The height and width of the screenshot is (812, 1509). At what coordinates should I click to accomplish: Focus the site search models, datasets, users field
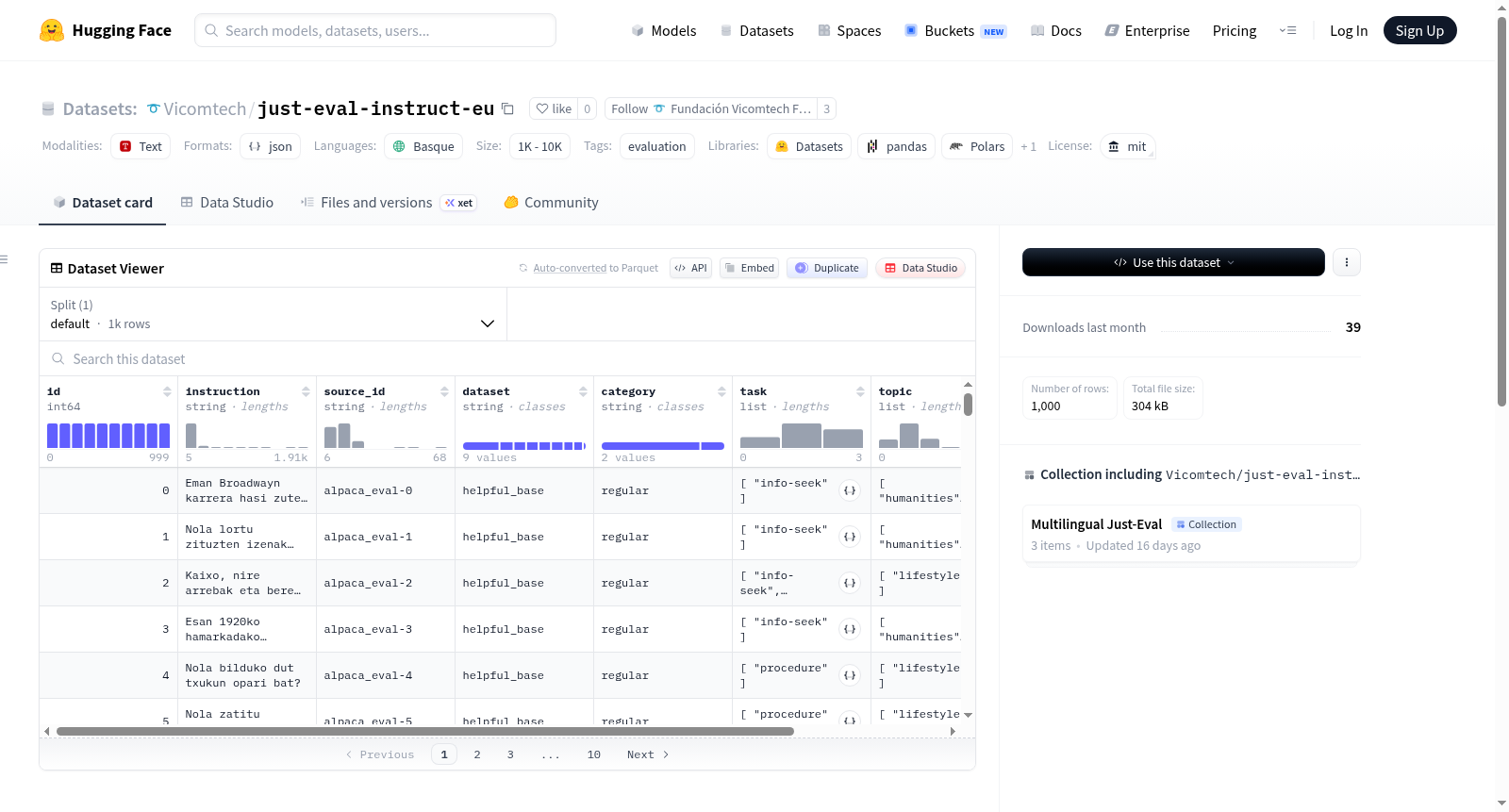pyautogui.click(x=375, y=30)
